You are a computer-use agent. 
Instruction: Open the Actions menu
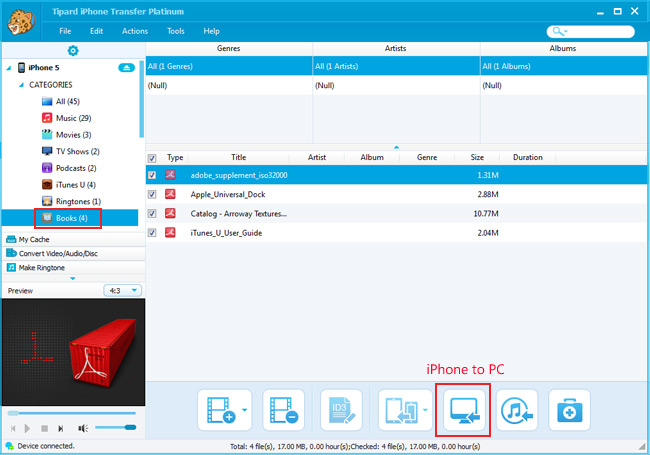[135, 31]
